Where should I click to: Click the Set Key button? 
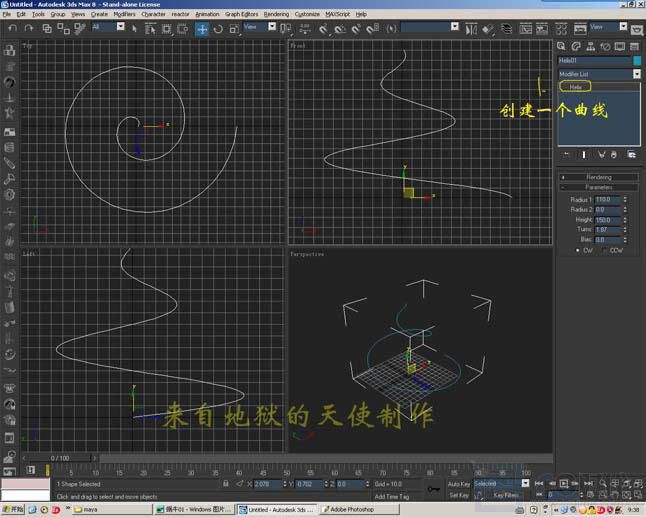(x=459, y=495)
